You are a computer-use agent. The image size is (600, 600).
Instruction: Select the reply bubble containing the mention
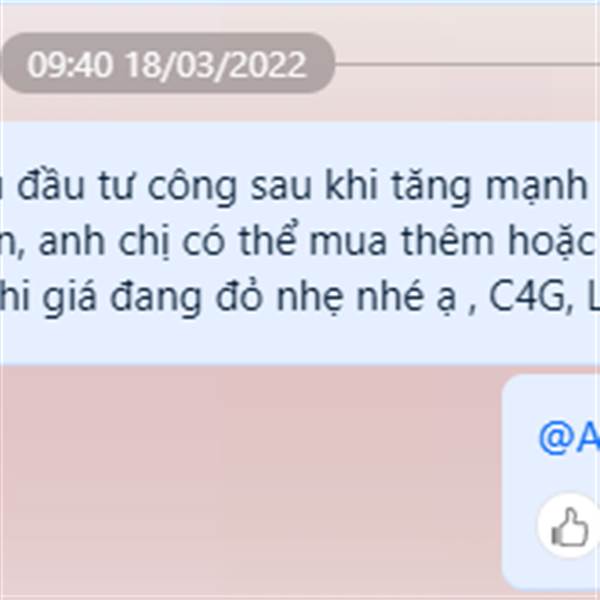click(551, 481)
